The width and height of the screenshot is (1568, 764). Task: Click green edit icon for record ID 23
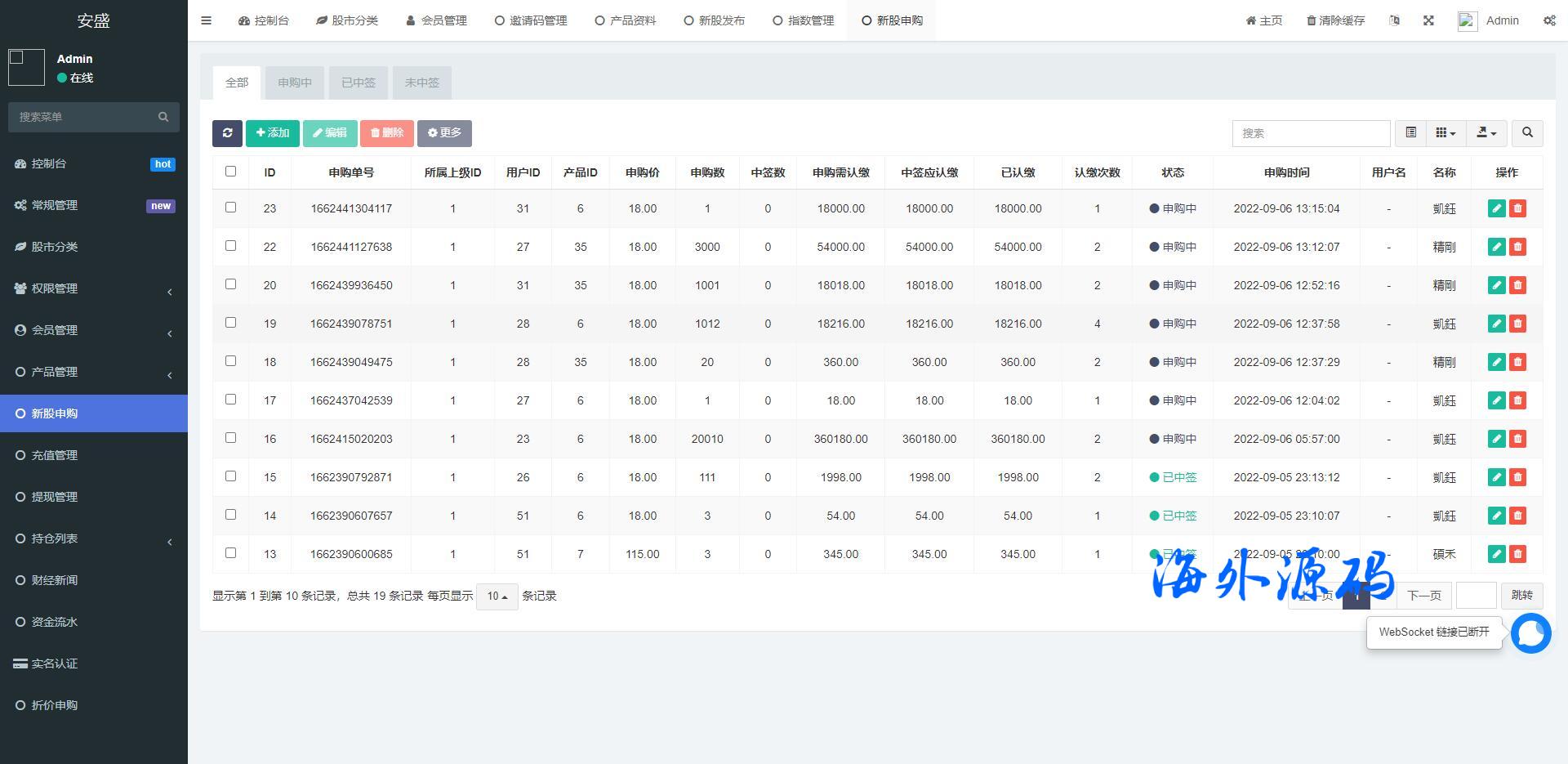1496,208
